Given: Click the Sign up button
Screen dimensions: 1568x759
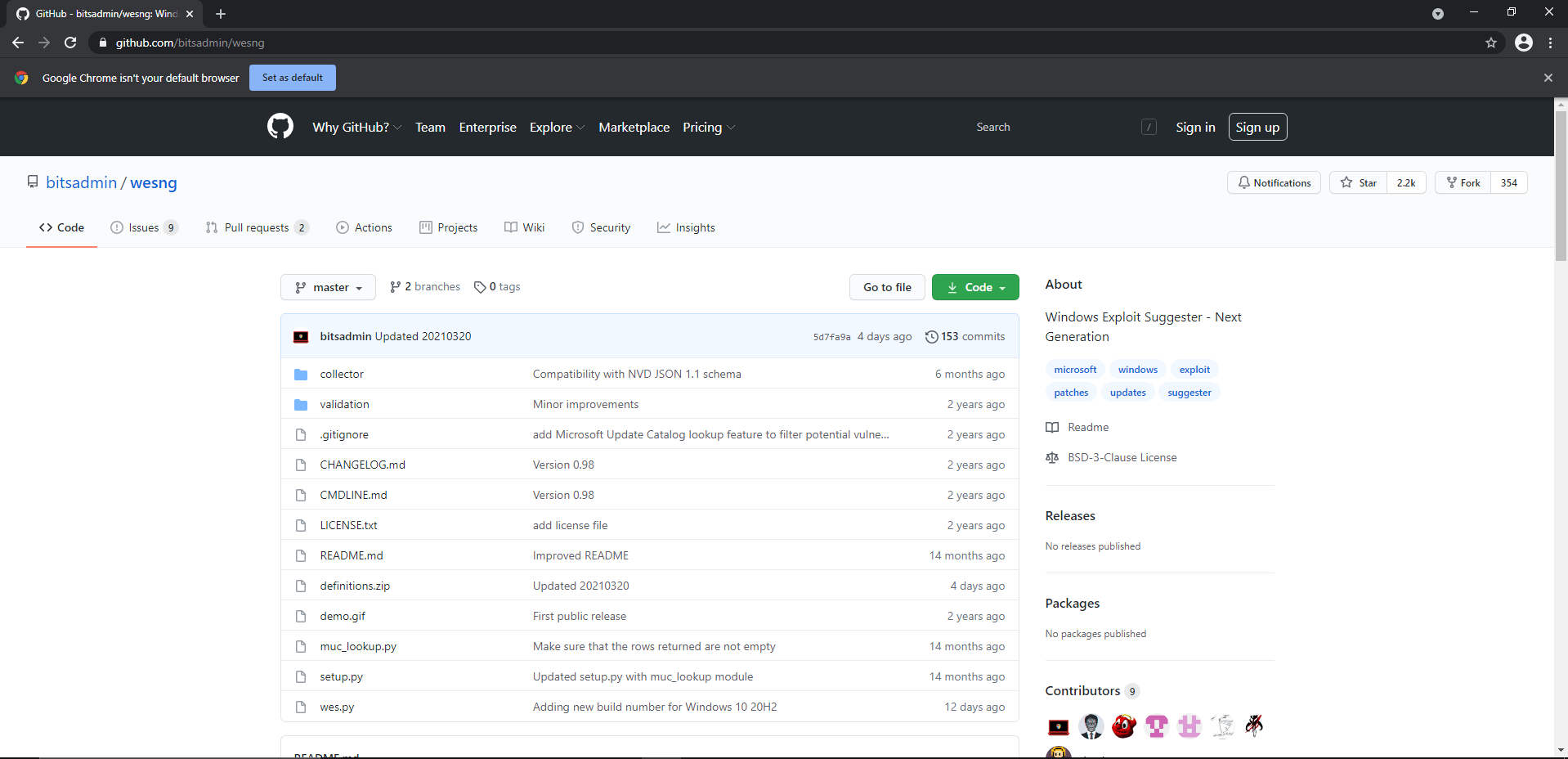Looking at the screenshot, I should tap(1257, 127).
